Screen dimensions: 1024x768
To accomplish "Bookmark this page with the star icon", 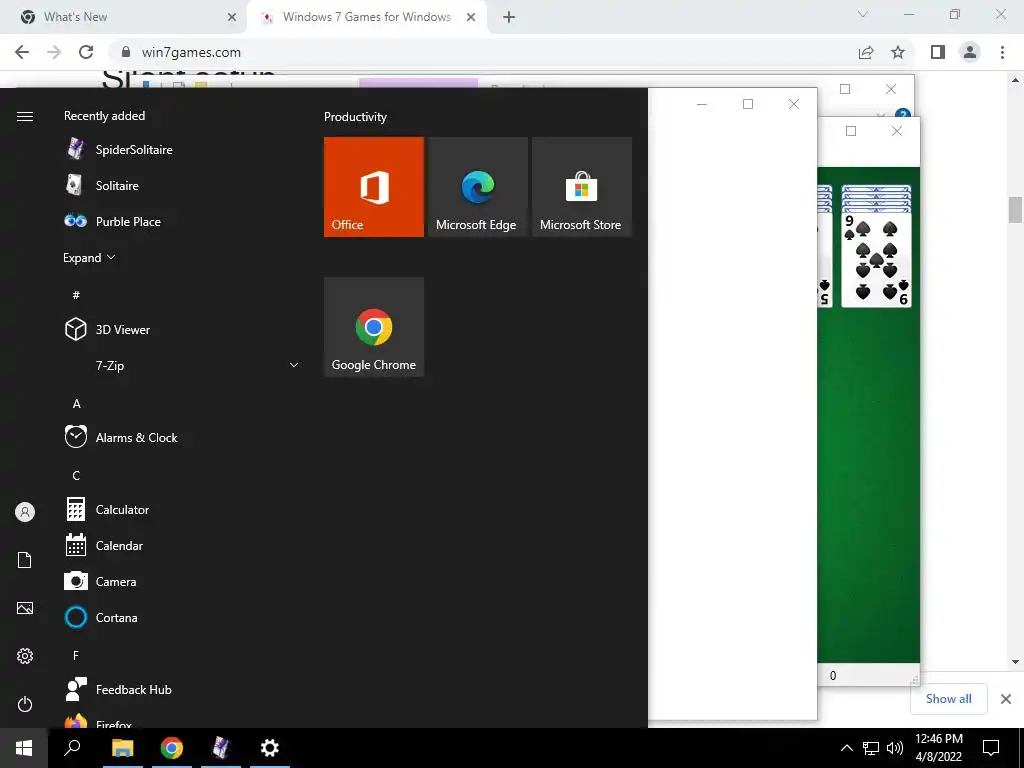I will (x=898, y=52).
